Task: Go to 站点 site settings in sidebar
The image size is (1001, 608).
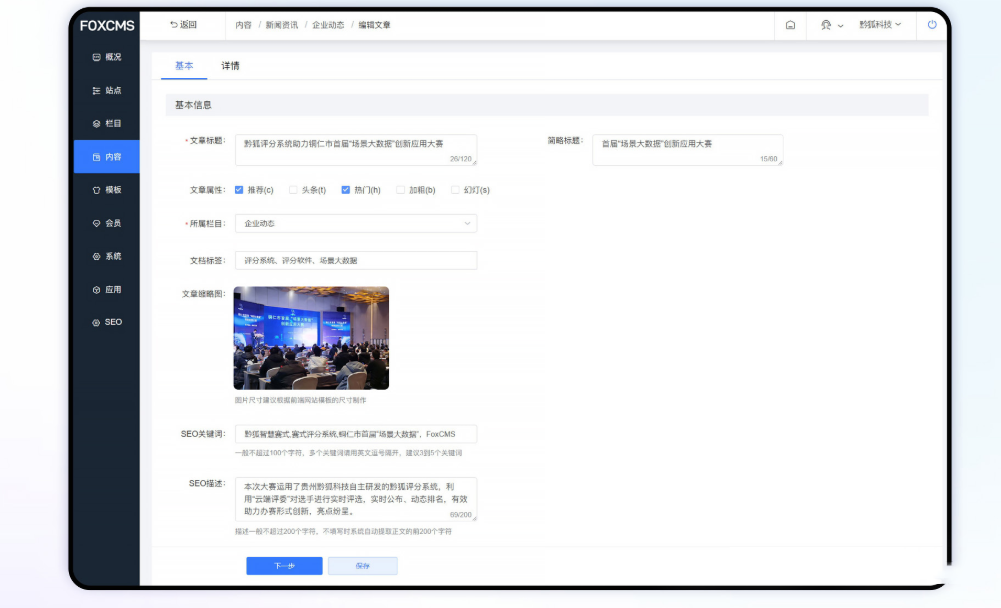Action: point(106,90)
